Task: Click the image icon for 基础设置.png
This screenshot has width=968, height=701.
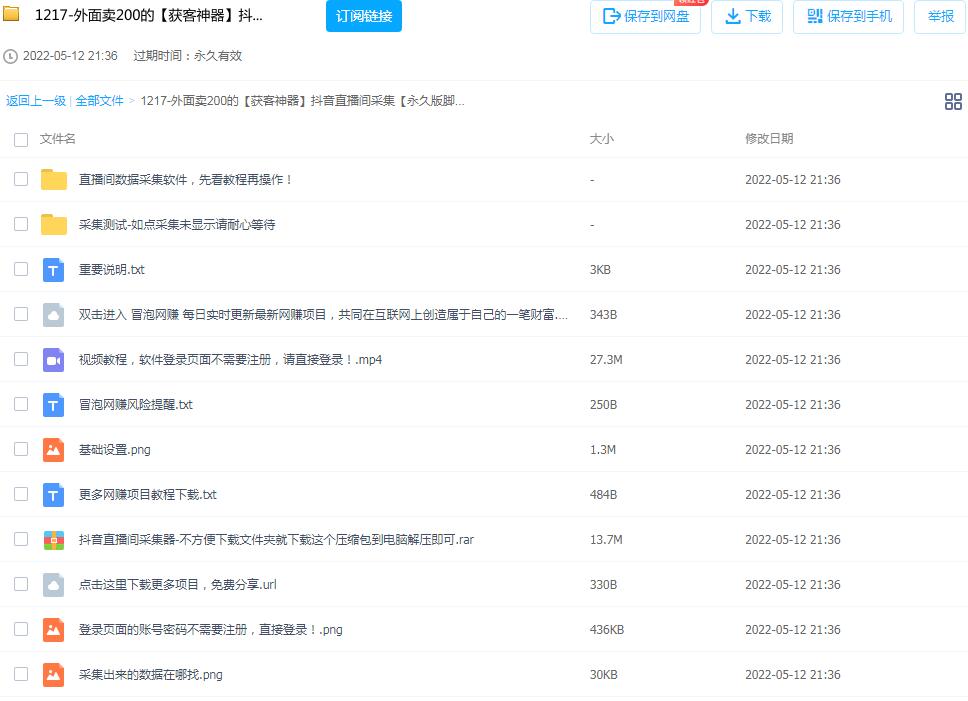Action: 54,450
